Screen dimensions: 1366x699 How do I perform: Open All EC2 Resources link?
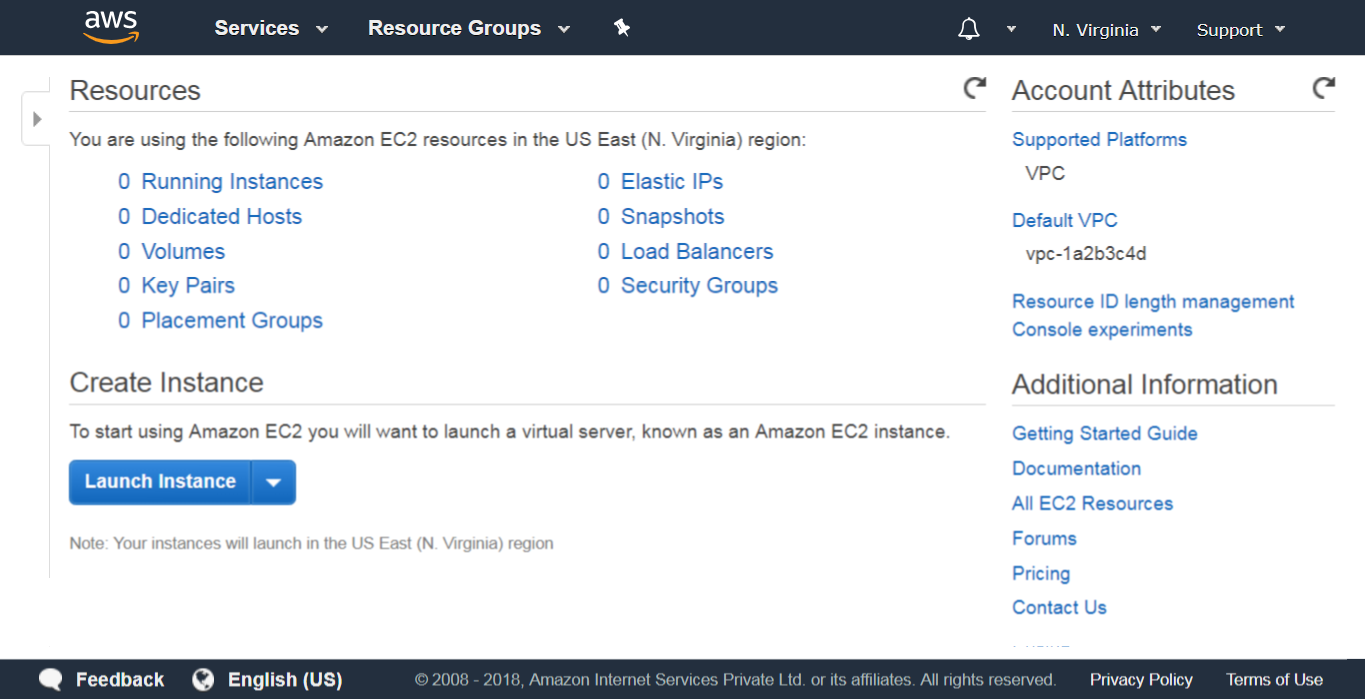[x=1092, y=504]
